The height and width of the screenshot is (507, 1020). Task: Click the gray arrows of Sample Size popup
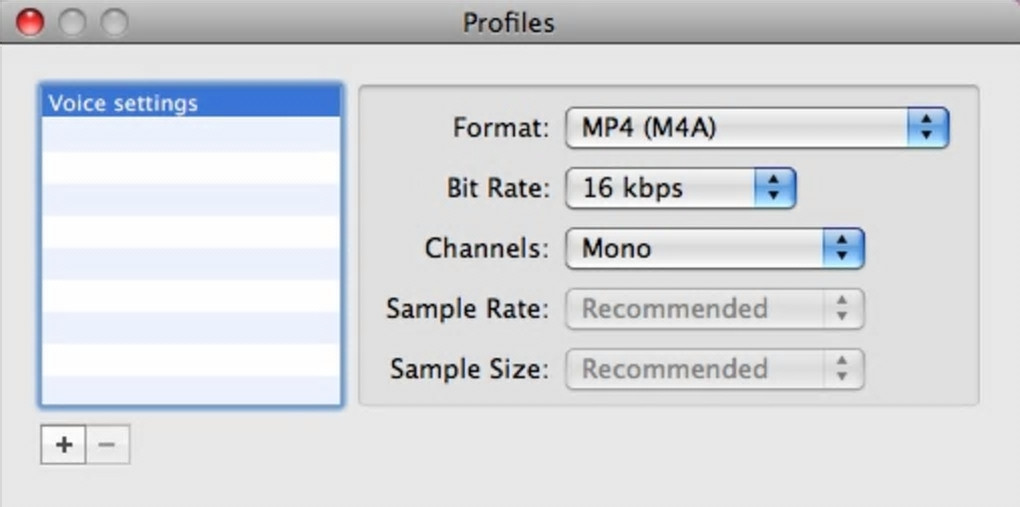pos(842,369)
